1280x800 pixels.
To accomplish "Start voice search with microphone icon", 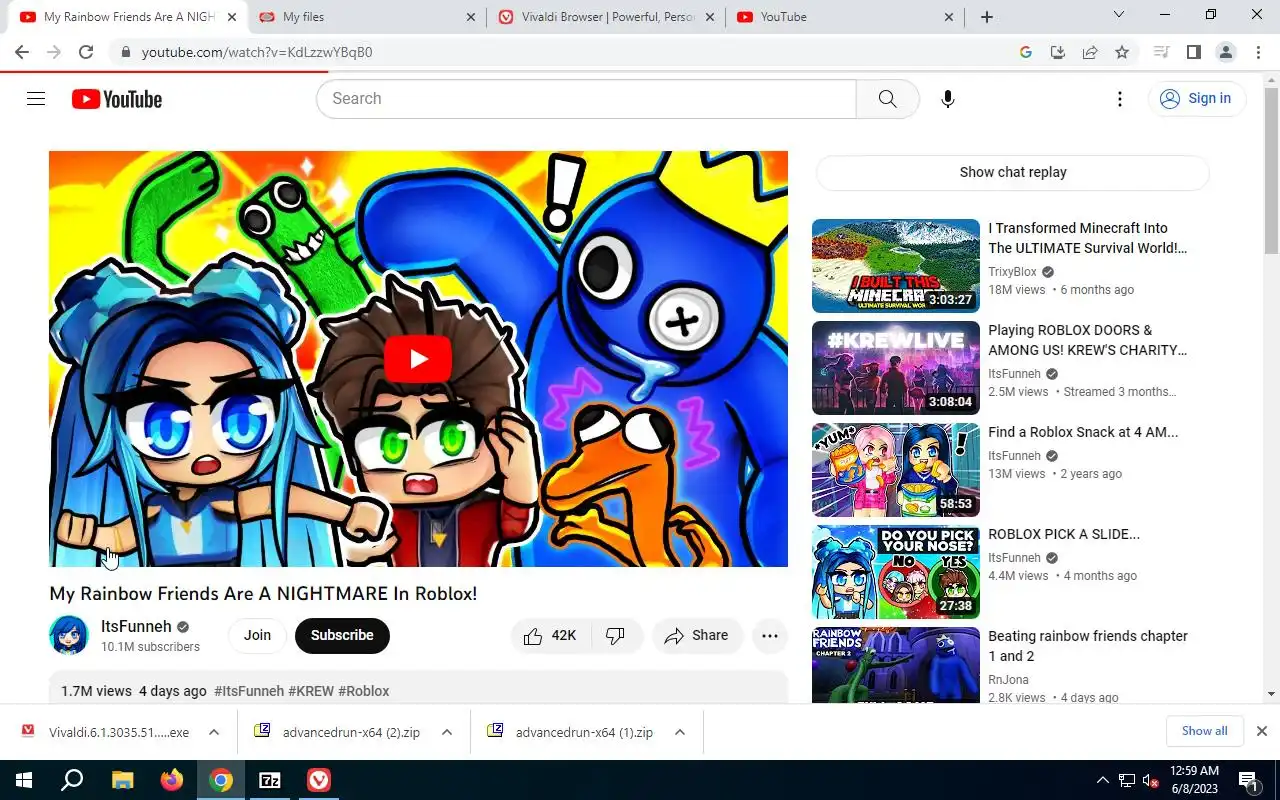I will point(948,99).
